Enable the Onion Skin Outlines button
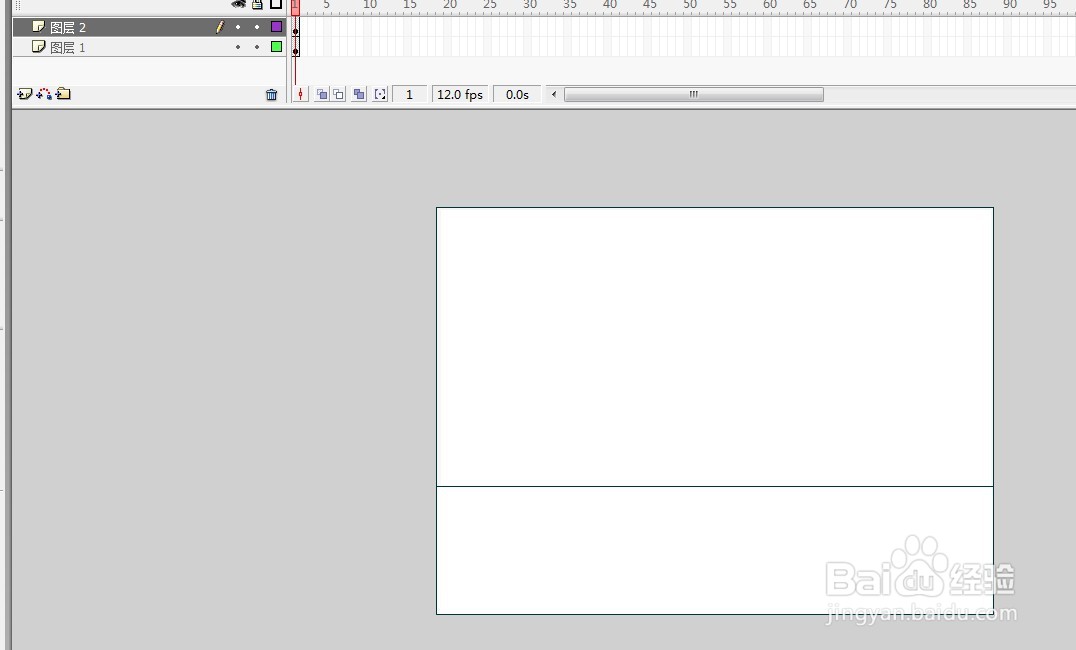 338,95
